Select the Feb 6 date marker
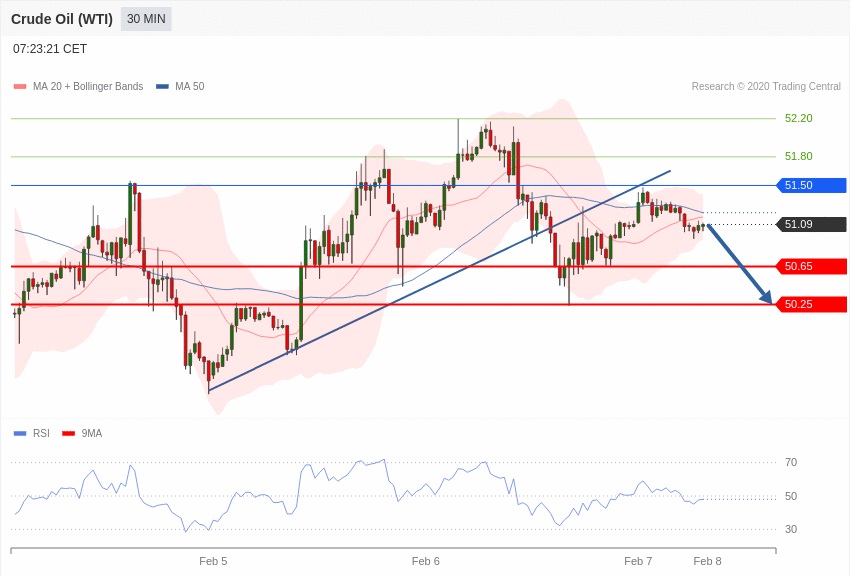The image size is (850, 576). pos(426,561)
